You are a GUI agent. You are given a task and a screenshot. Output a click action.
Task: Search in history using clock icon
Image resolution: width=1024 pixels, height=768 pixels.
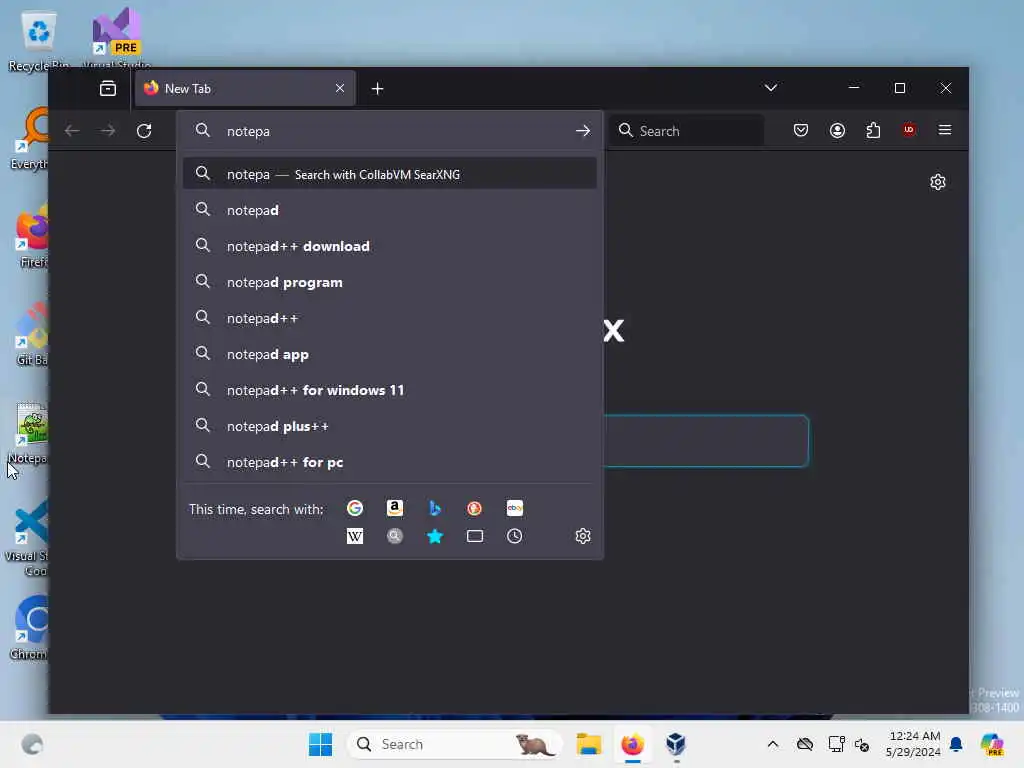point(515,536)
